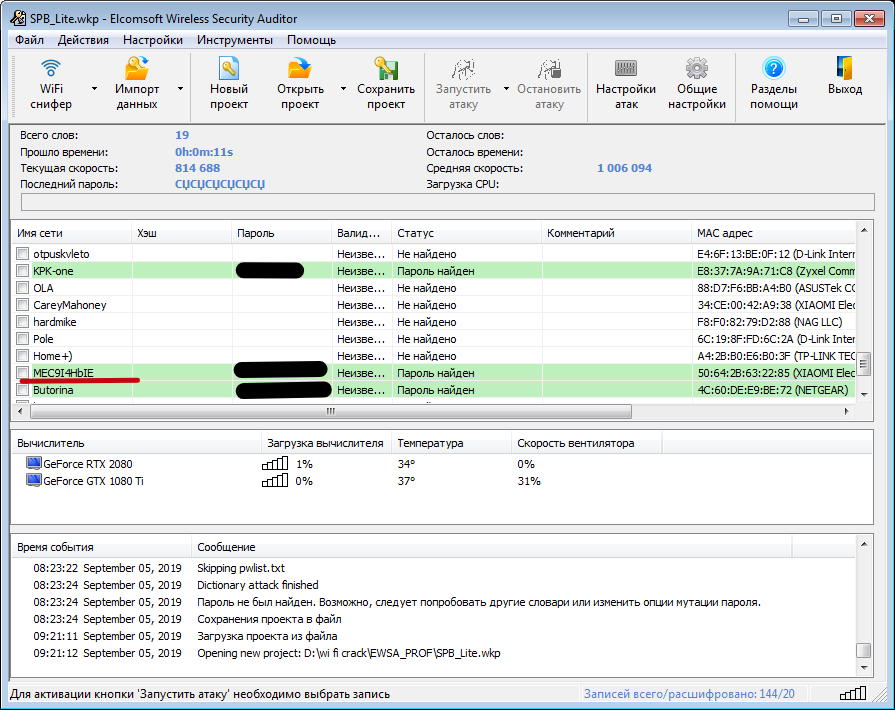Screen dimensions: 895x710
Task: Open the Действия menu
Action: (83, 40)
